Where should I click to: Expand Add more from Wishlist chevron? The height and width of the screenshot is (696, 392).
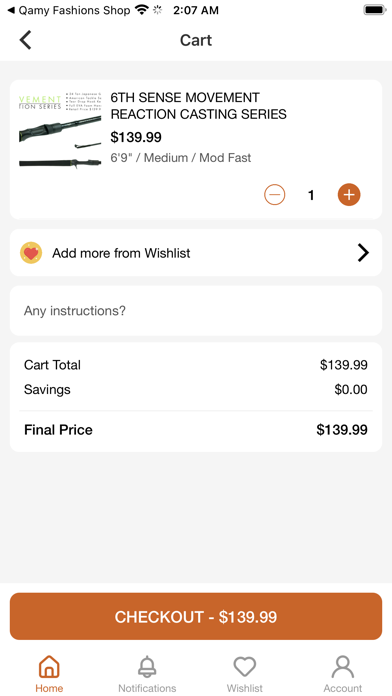pyautogui.click(x=363, y=253)
